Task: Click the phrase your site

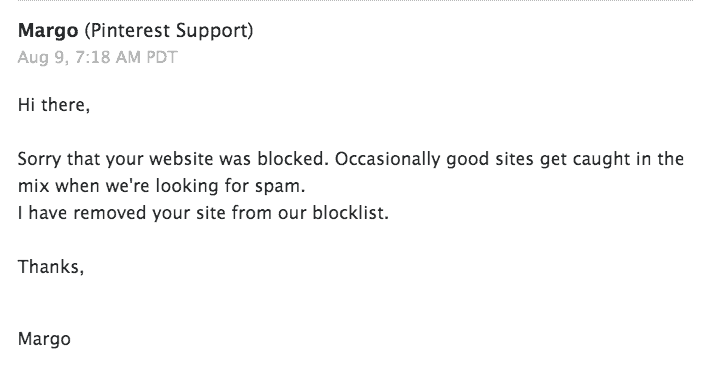Action: click(x=189, y=213)
